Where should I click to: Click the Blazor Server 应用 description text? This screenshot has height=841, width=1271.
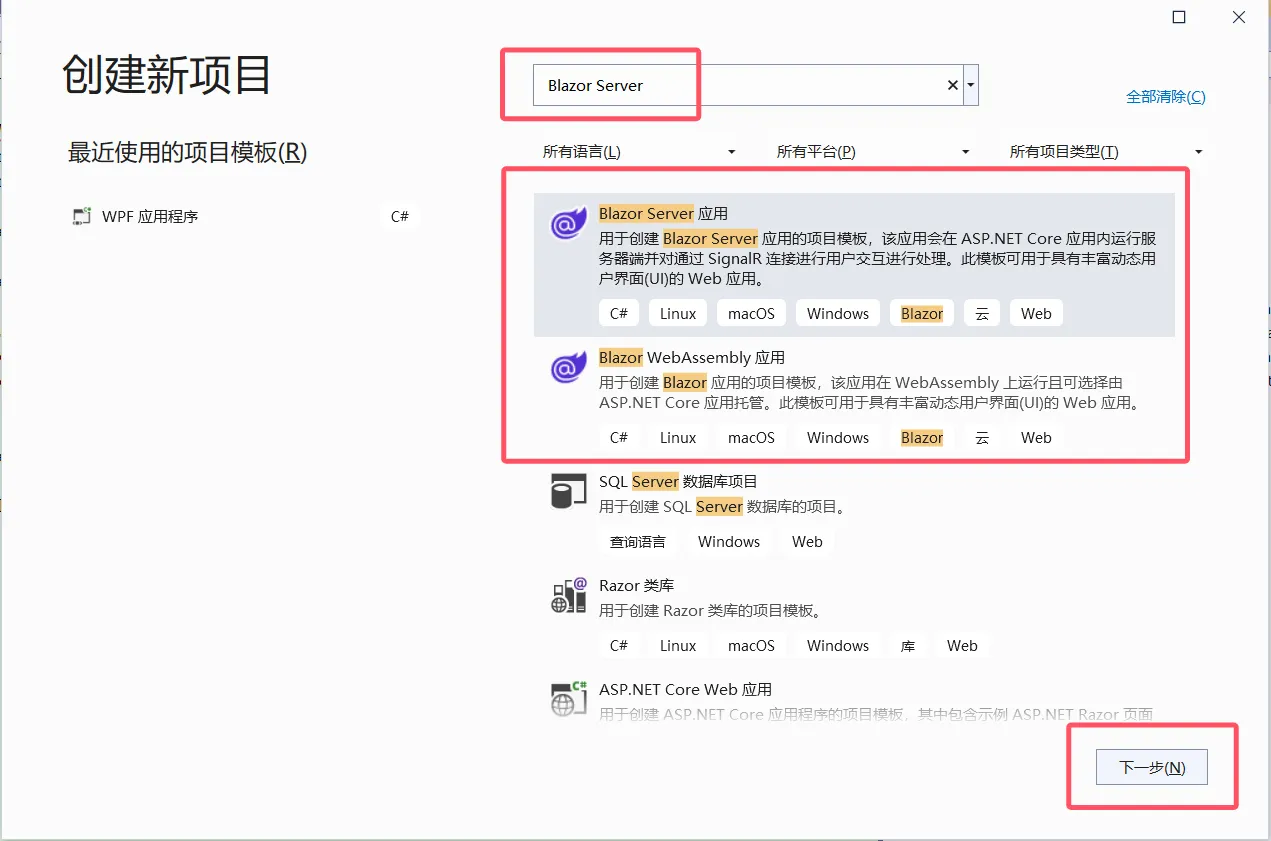(878, 259)
